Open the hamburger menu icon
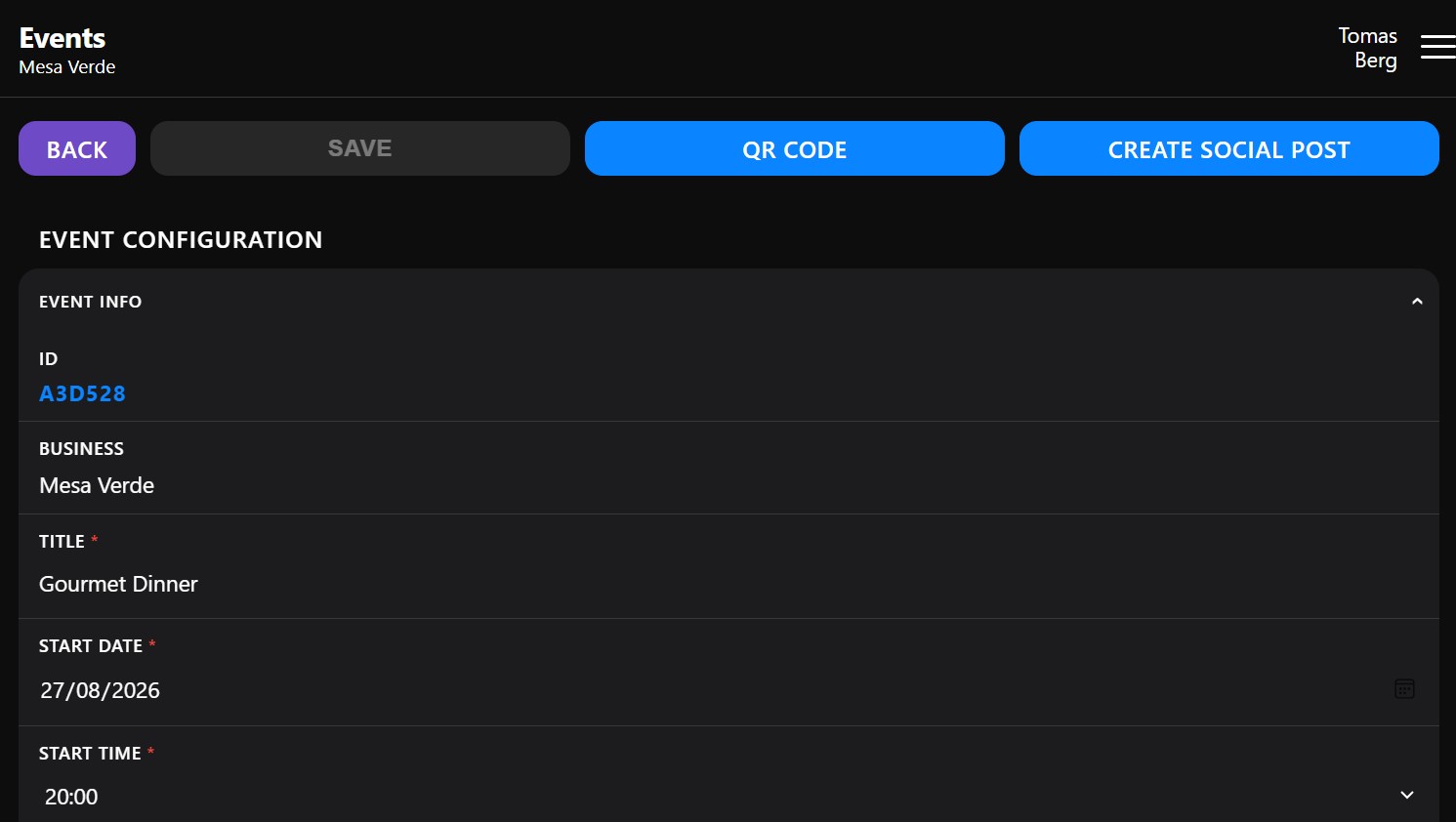Viewport: 1456px width, 822px height. coord(1437,47)
